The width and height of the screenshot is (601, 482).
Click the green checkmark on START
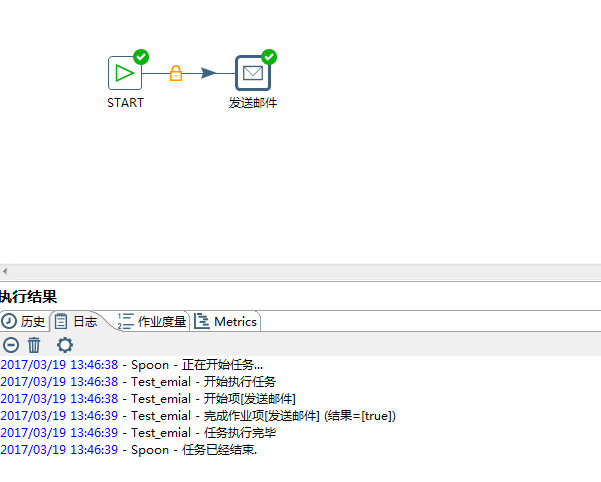click(x=141, y=57)
